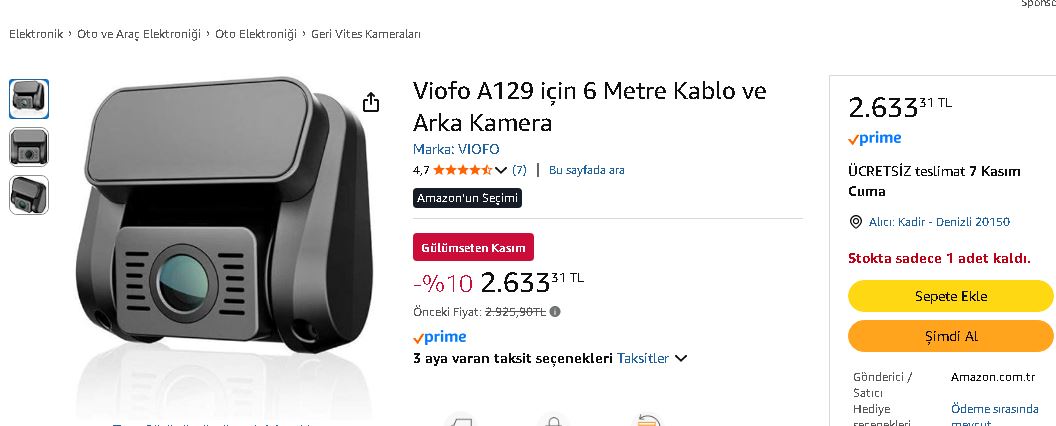Click Bu sayfada ara link
1056x426 pixels.
pos(587,170)
